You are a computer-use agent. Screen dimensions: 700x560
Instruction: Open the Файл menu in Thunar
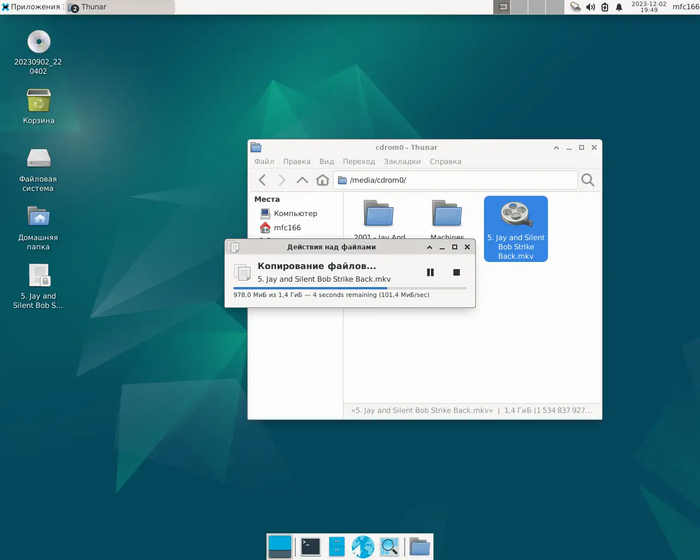[x=264, y=161]
